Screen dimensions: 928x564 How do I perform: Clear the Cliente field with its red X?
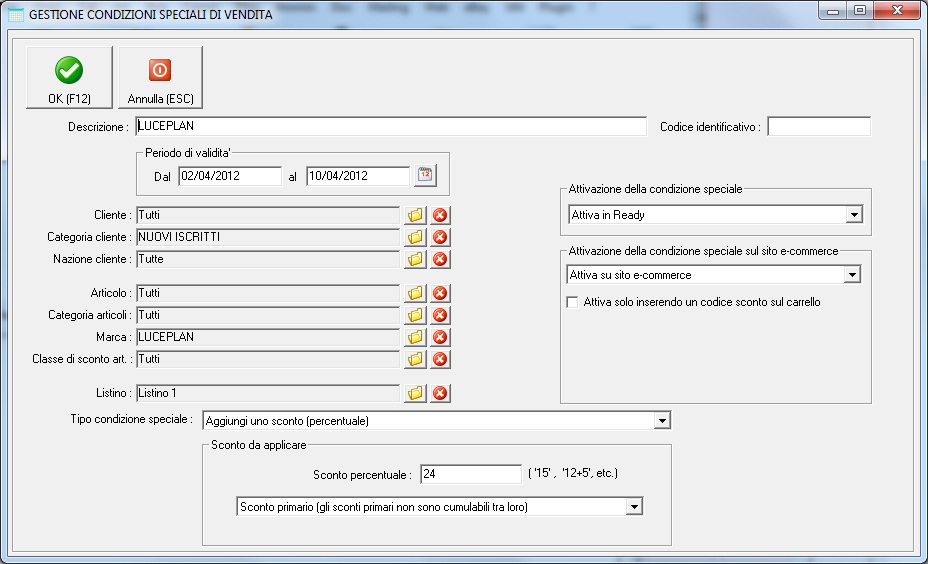[x=440, y=215]
